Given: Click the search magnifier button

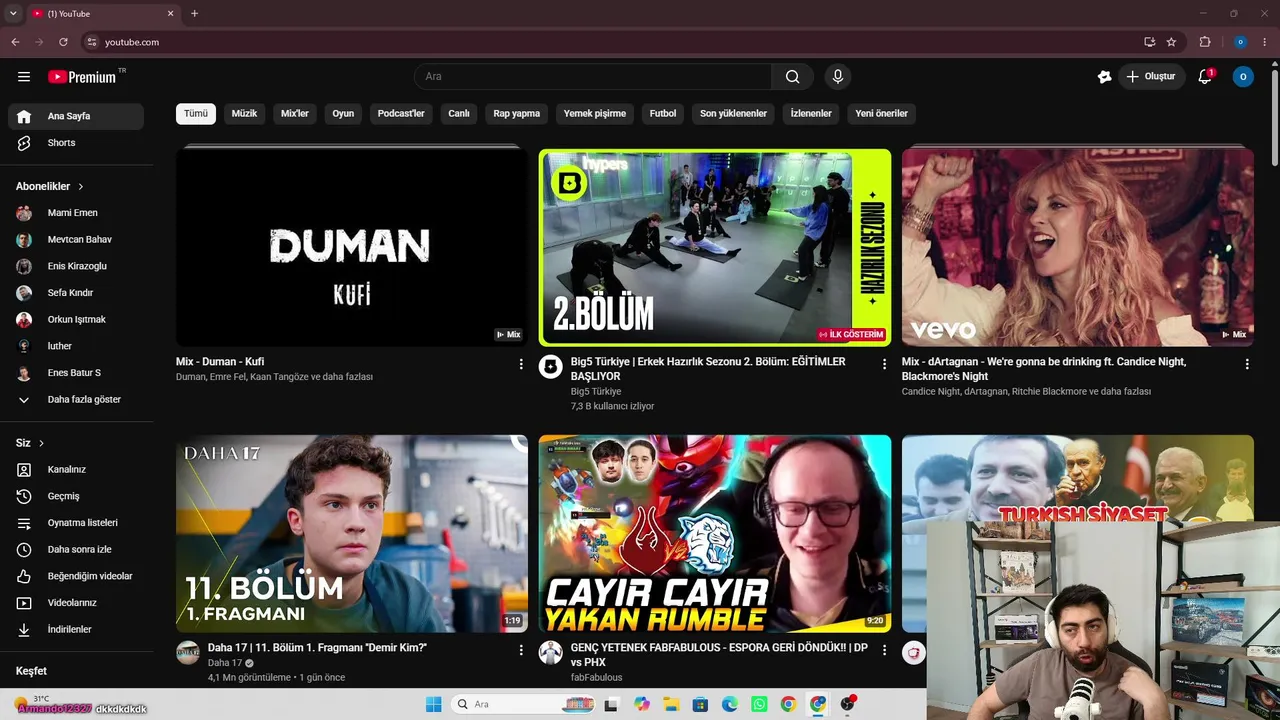Looking at the screenshot, I should click(792, 76).
